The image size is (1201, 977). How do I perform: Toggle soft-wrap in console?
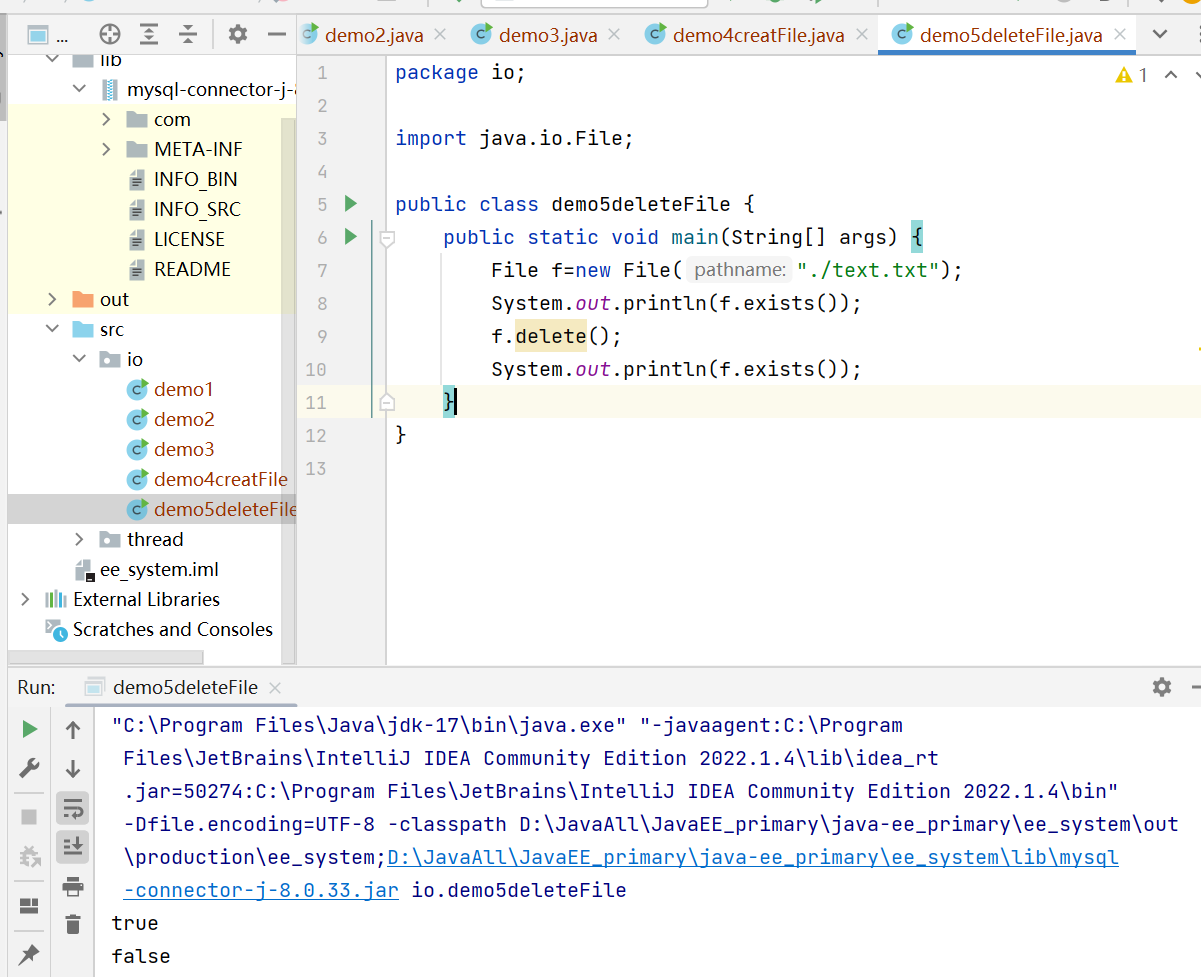(x=73, y=808)
